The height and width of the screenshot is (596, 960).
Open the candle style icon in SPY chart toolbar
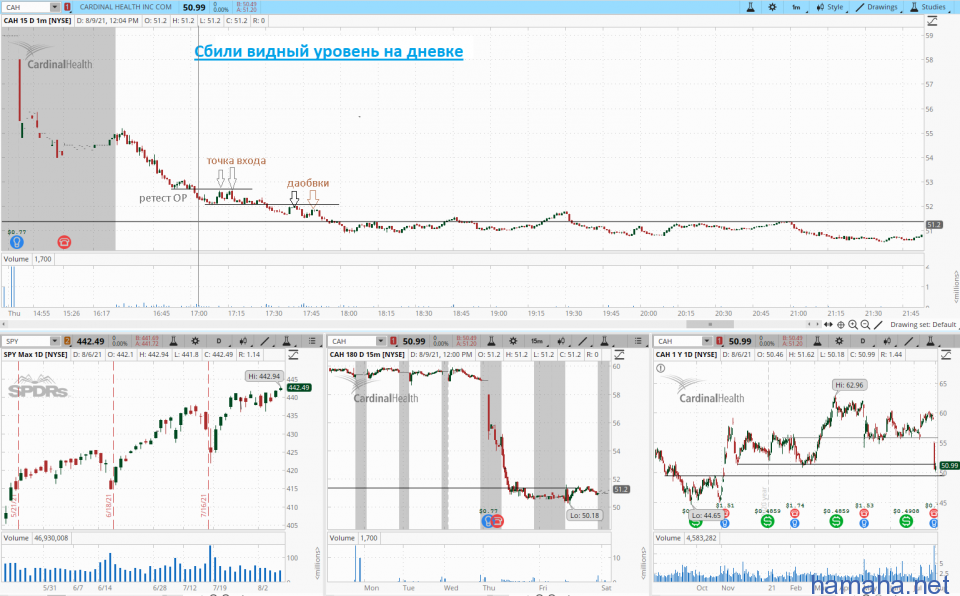(x=243, y=341)
